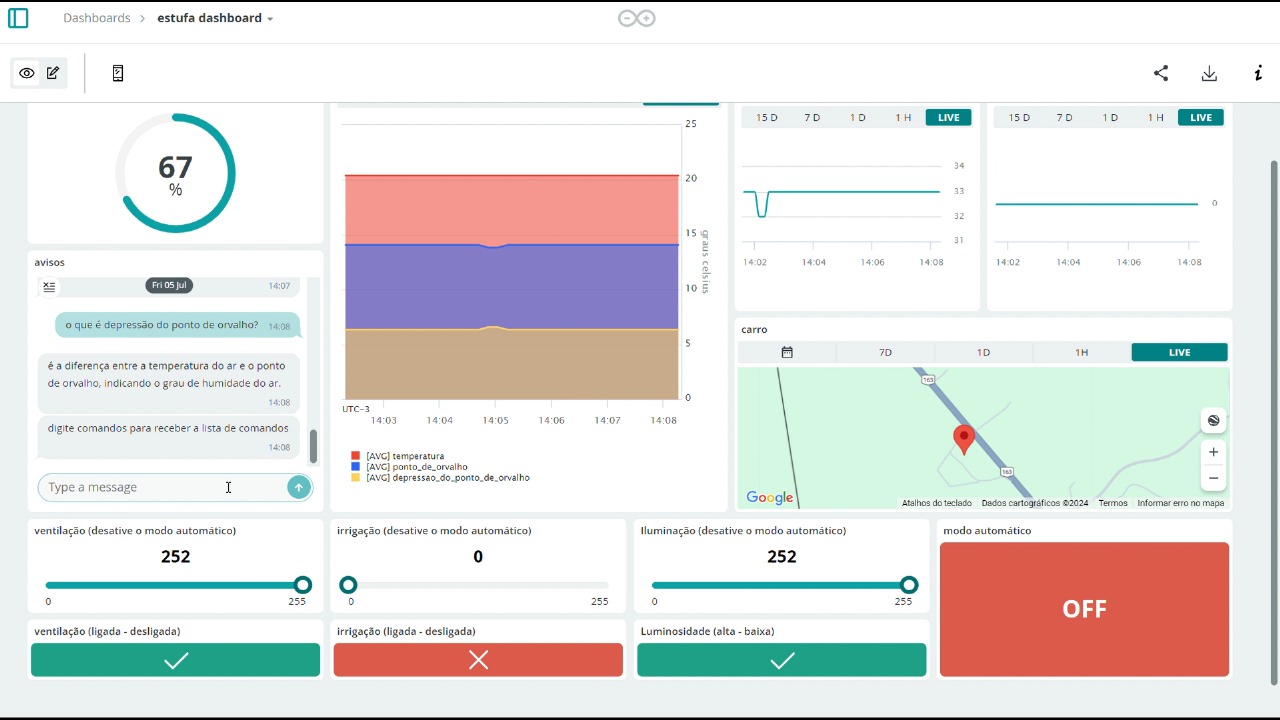Click the Arduino infinity logo
This screenshot has height=720, width=1280.
click(637, 18)
